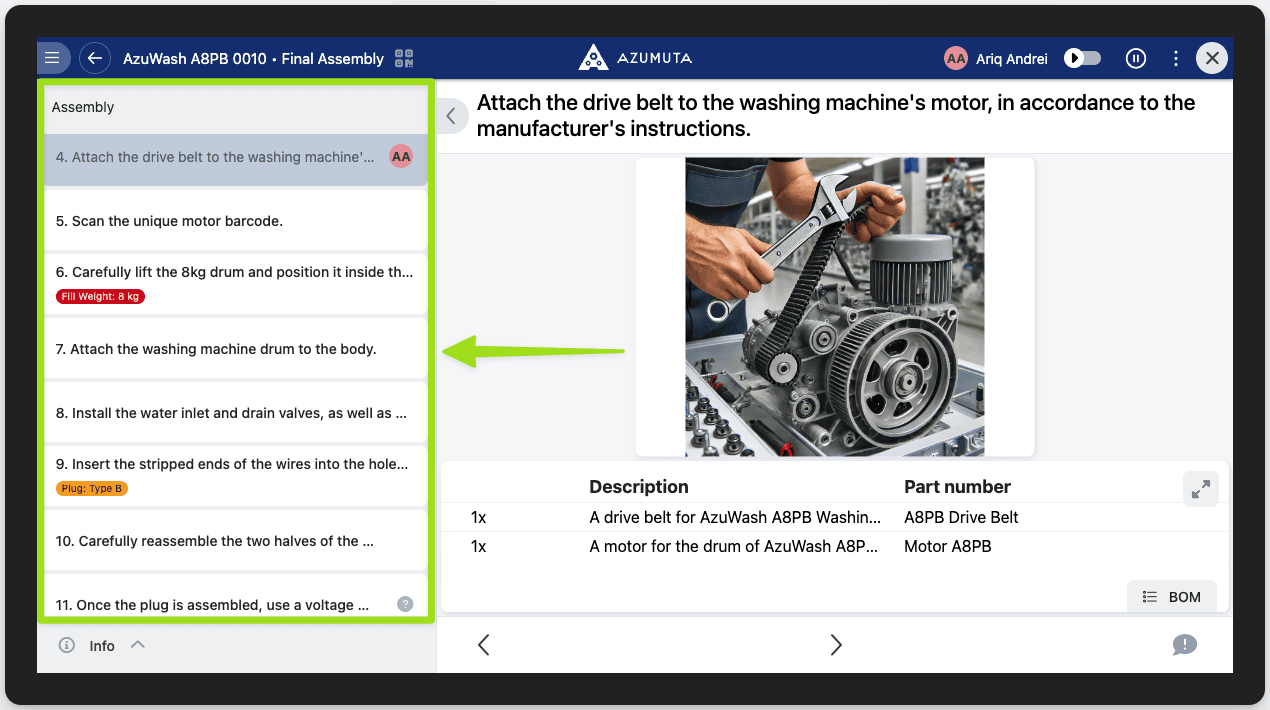Screen dimensions: 1270x710
Task: Click the drive belt instruction image
Action: pos(834,306)
